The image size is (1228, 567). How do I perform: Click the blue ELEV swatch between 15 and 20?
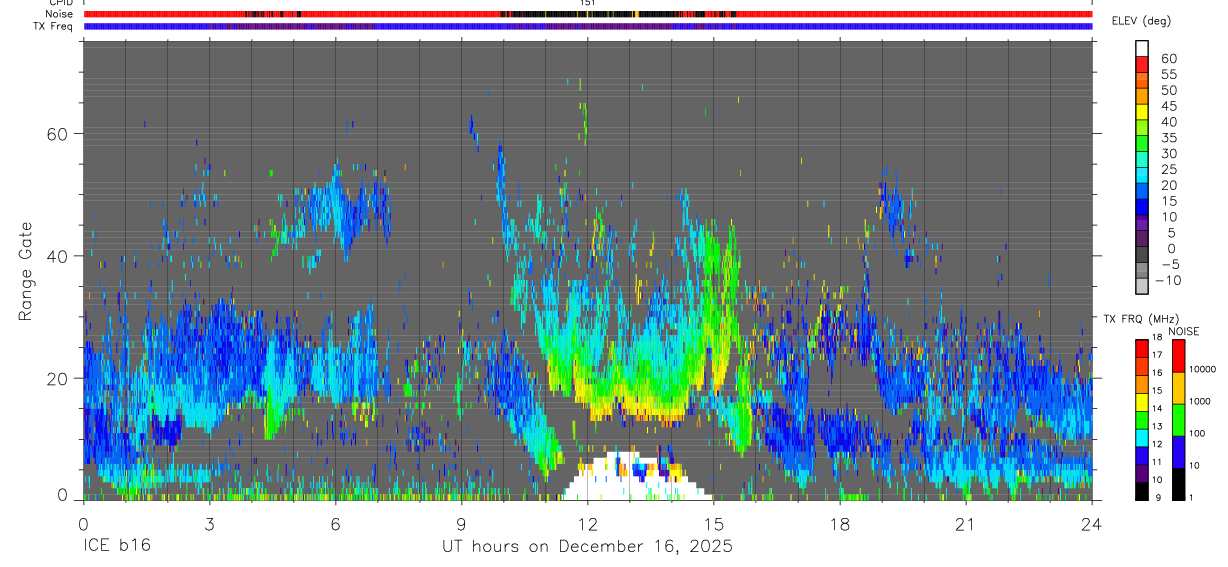1142,191
